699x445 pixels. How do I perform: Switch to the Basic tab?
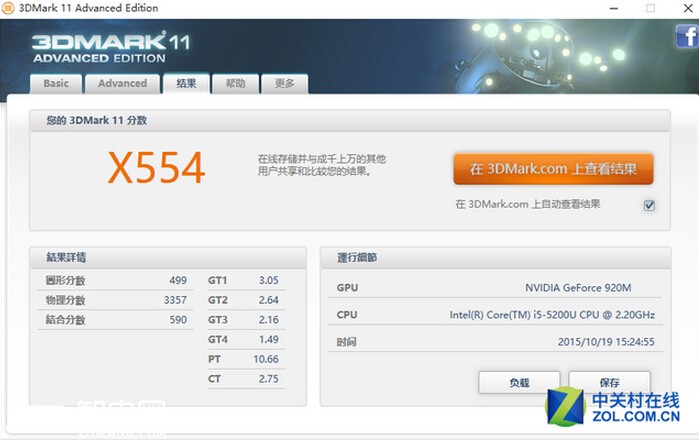click(56, 84)
